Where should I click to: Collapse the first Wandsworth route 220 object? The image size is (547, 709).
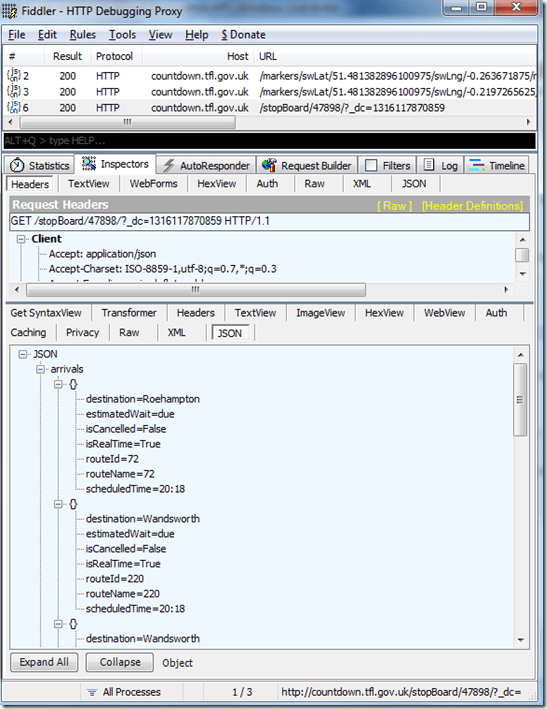58,504
